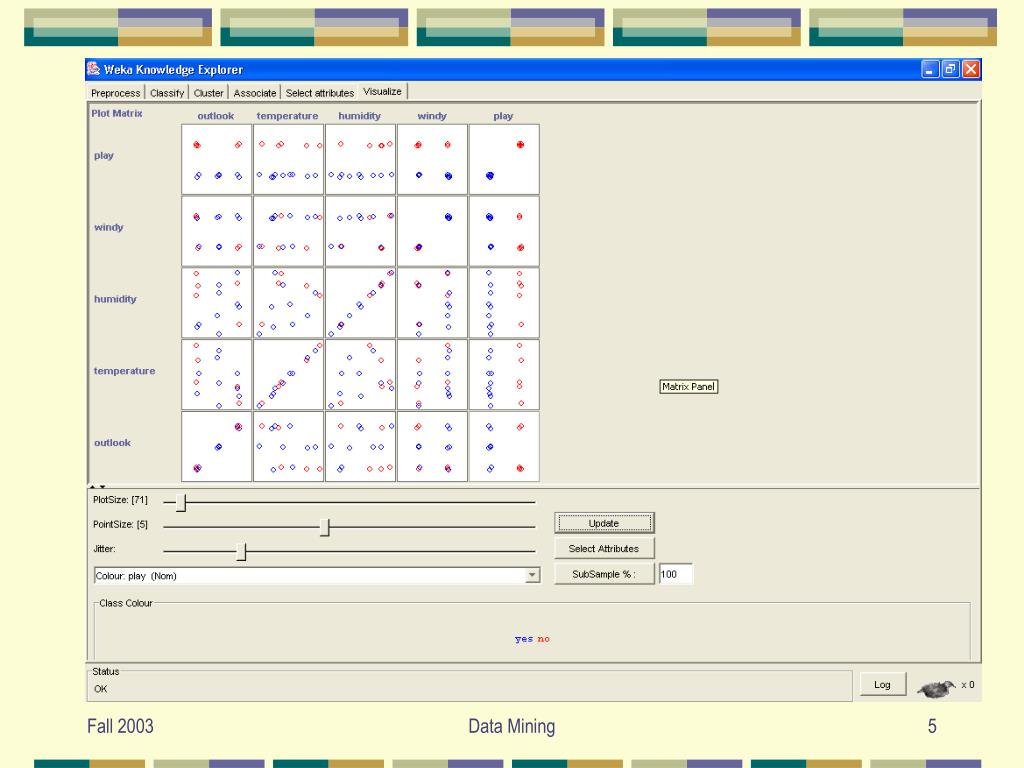Click the 'outlook' row label
The height and width of the screenshot is (768, 1024).
pyautogui.click(x=112, y=443)
